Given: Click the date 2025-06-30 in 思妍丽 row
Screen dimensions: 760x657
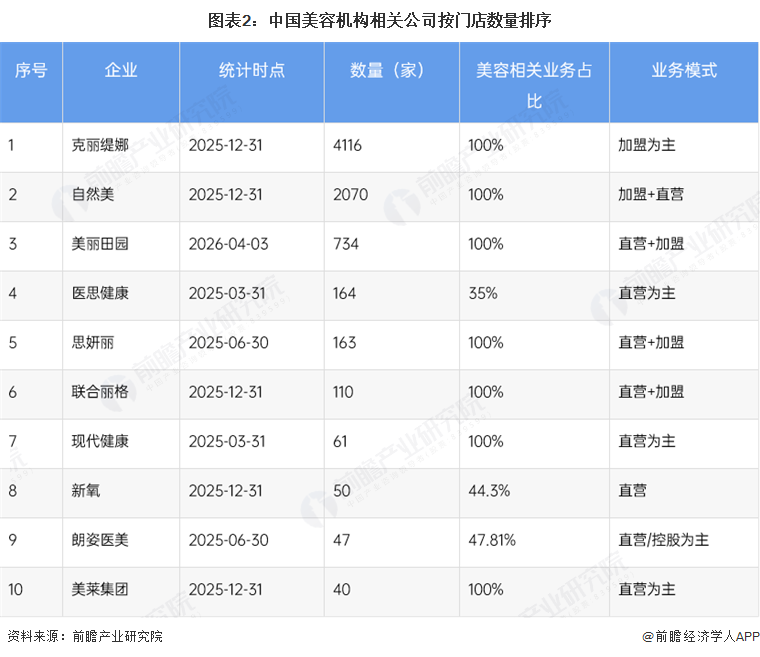Looking at the screenshot, I should (x=228, y=343).
